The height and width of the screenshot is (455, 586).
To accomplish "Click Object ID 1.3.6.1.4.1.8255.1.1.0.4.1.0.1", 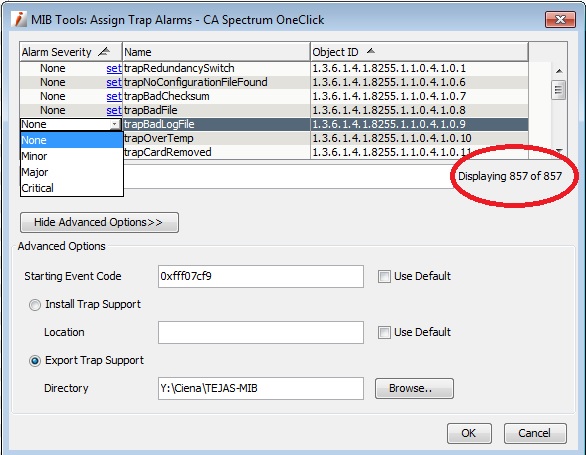I will pyautogui.click(x=419, y=68).
